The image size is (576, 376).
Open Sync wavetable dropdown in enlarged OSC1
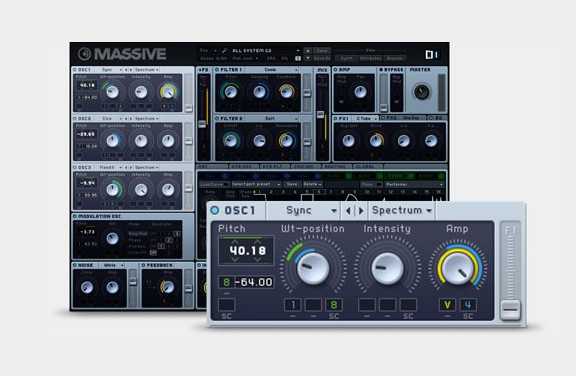pos(303,210)
